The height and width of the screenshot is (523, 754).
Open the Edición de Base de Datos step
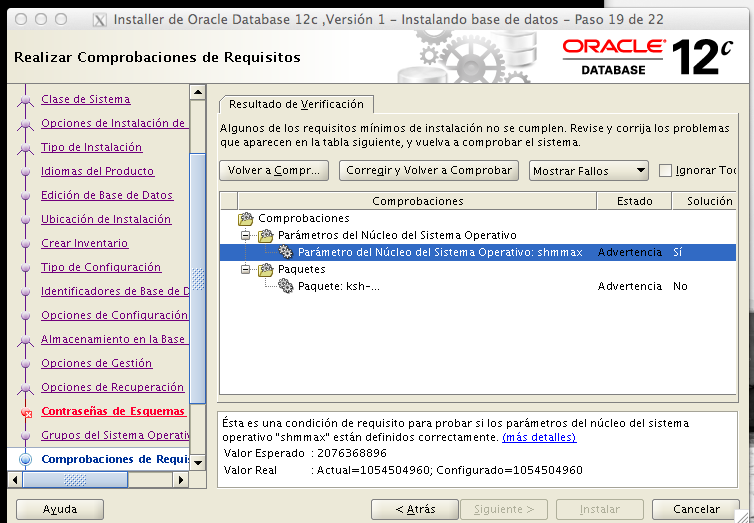click(107, 196)
